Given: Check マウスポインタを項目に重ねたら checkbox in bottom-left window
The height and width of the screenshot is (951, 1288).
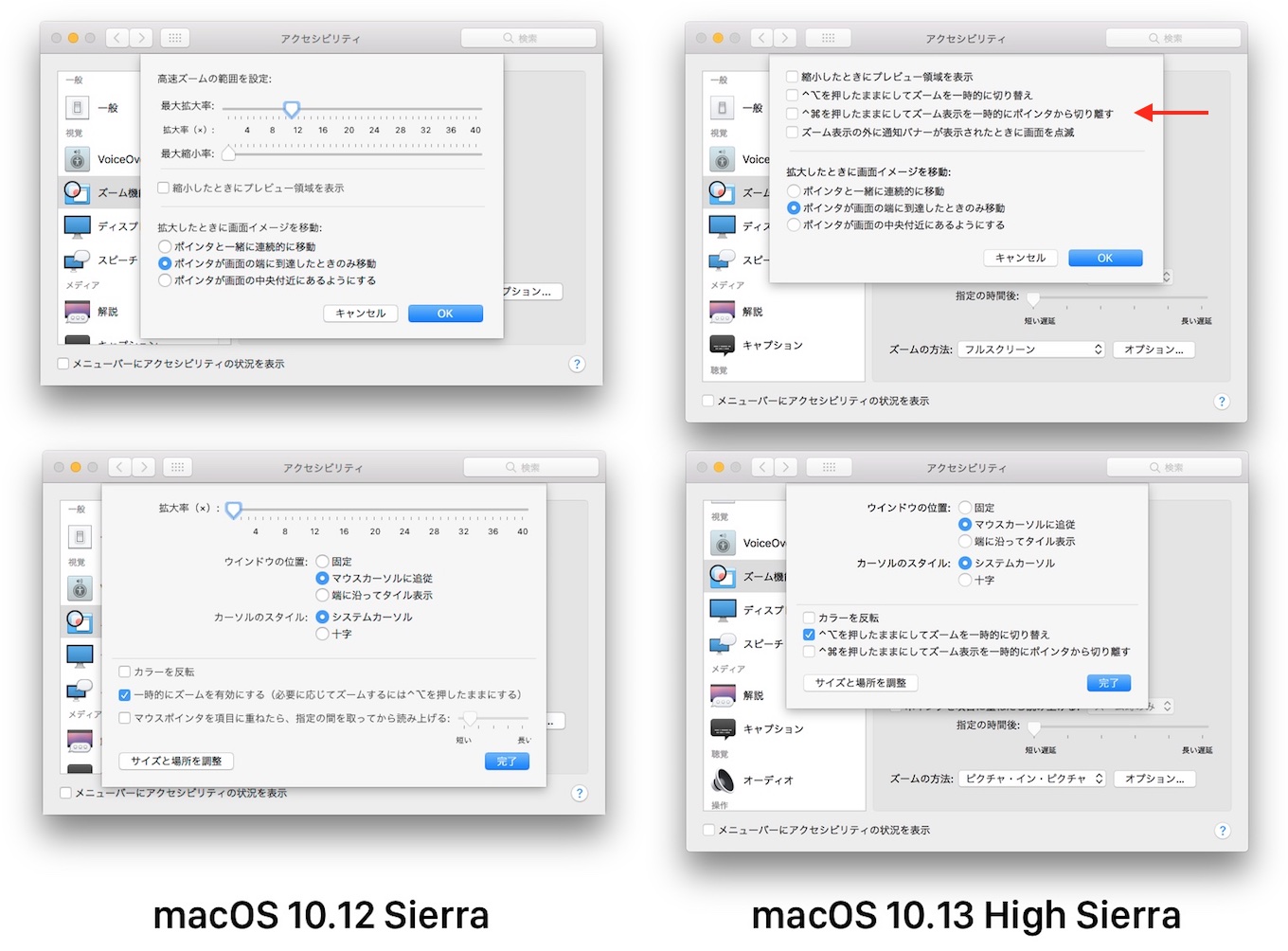Looking at the screenshot, I should click(124, 718).
